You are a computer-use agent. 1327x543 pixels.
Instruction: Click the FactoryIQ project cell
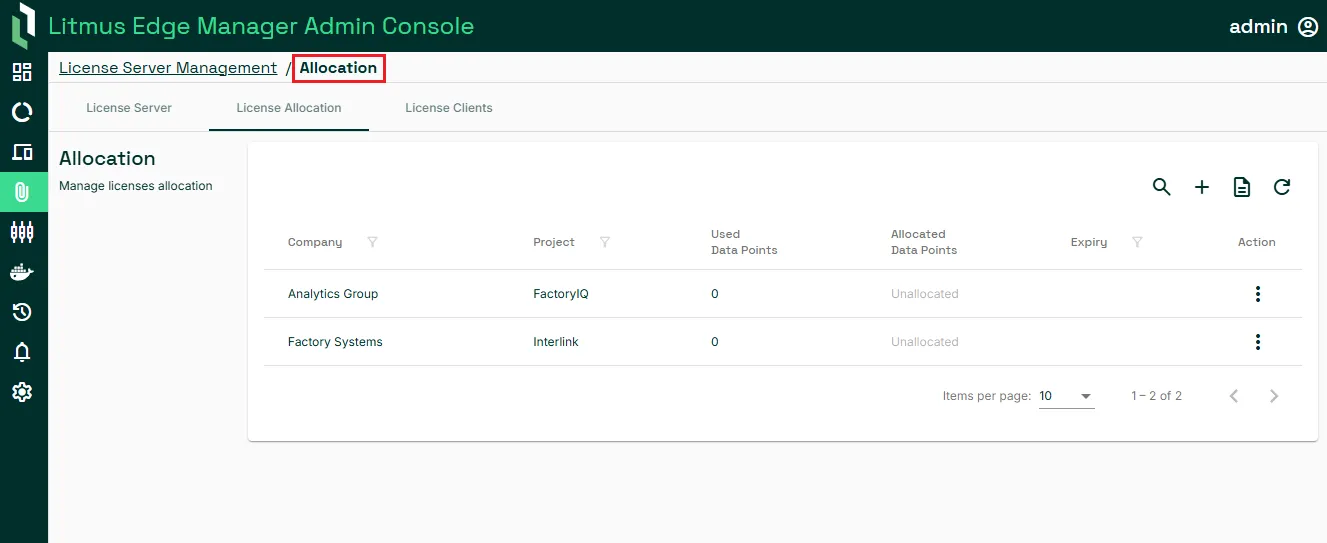[561, 294]
